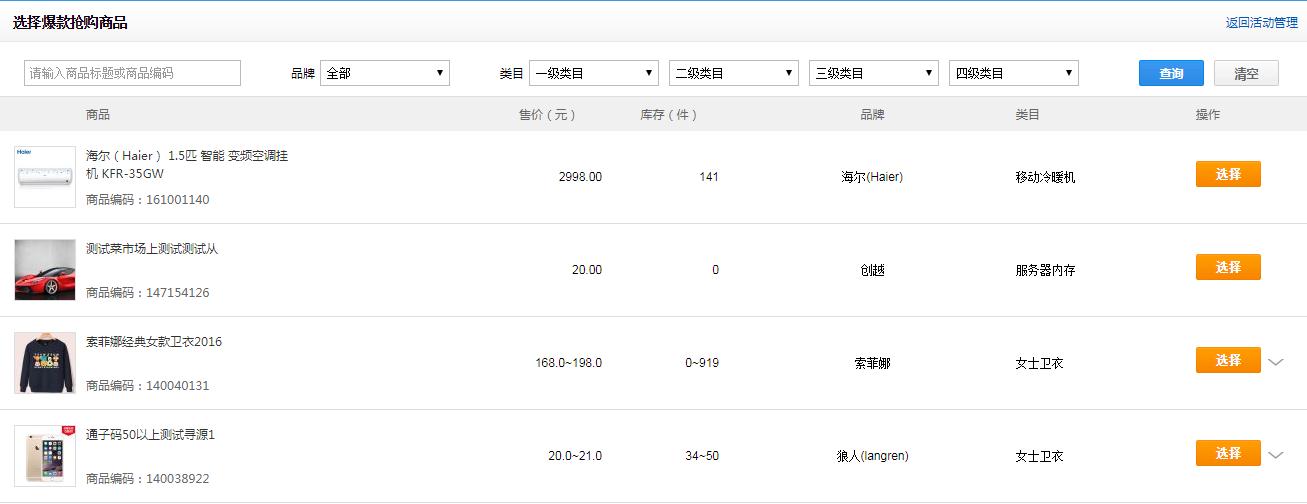Select the 索菲娜 sweatshirt product with 选择
Screen dimensions: 1307x504
1228,360
